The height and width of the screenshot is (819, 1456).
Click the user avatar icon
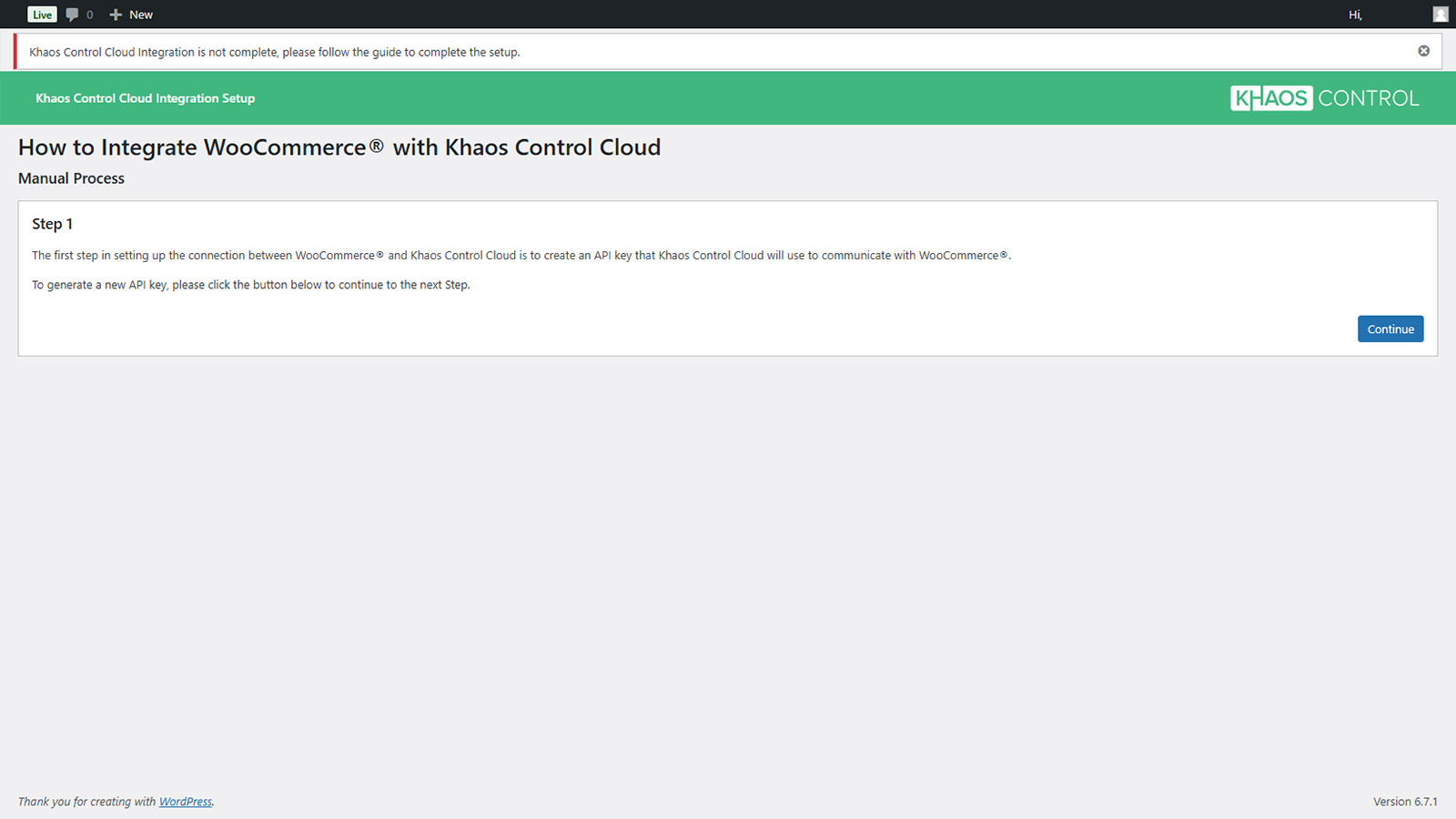[1440, 15]
